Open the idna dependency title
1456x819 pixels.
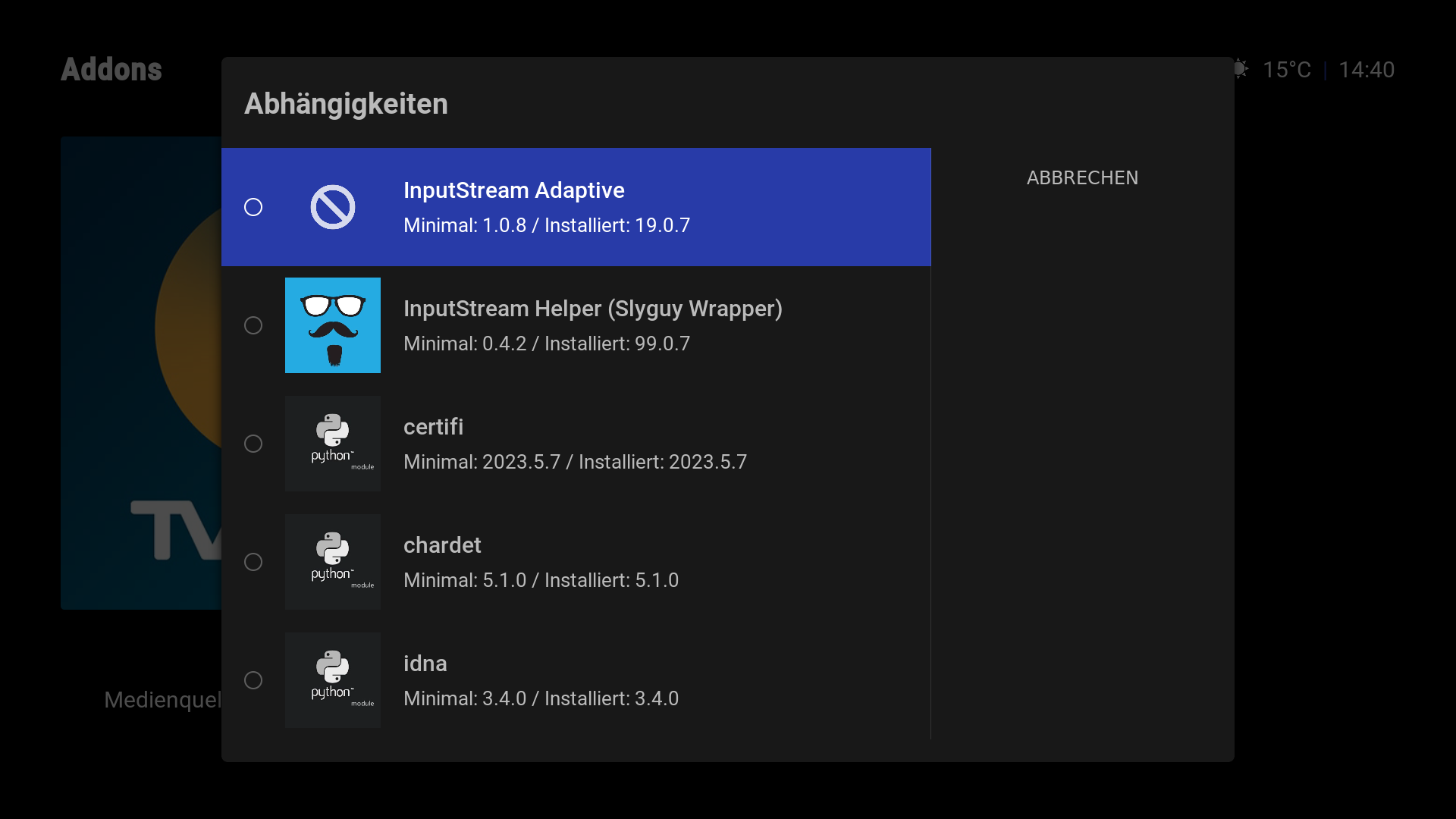coord(425,664)
